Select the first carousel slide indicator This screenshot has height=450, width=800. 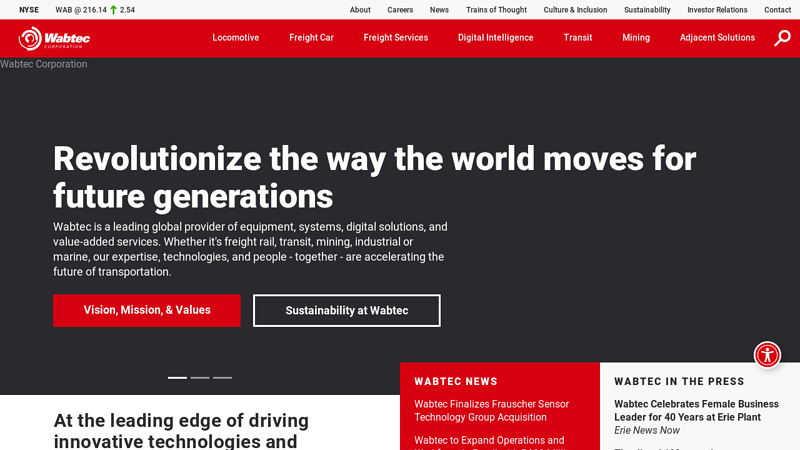pyautogui.click(x=178, y=378)
